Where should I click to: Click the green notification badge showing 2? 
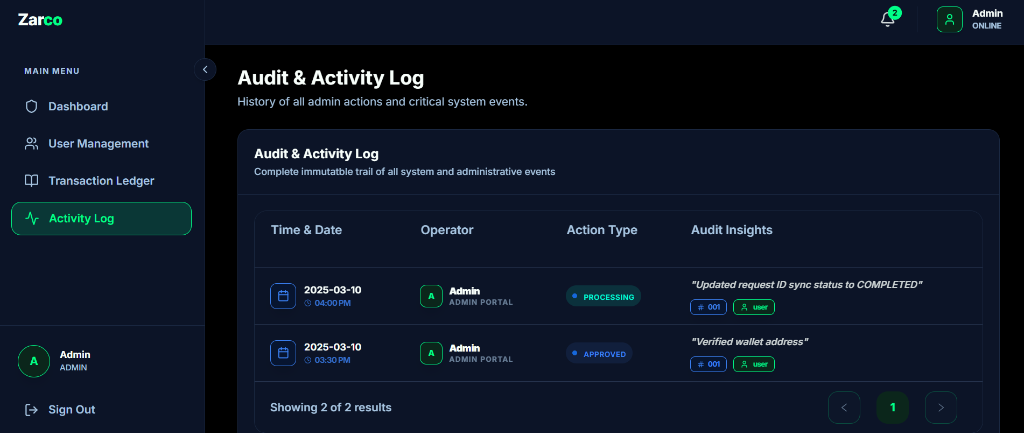coord(895,13)
